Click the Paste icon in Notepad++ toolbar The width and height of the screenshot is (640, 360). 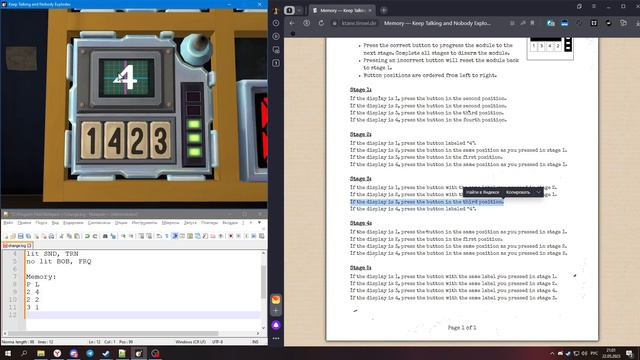tap(77, 236)
